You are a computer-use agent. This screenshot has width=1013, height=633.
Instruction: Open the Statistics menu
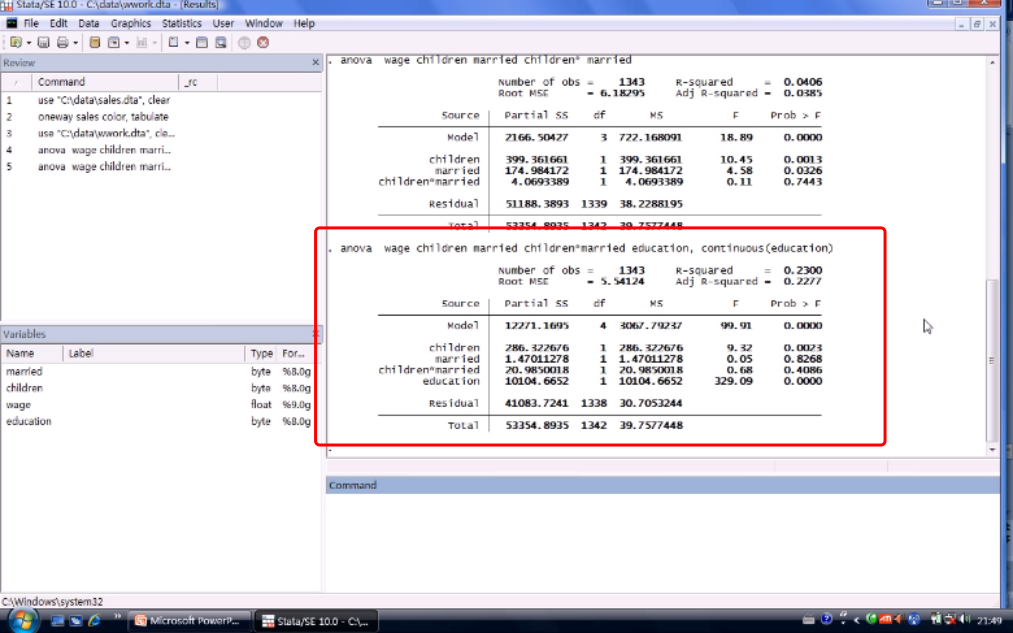coord(181,23)
